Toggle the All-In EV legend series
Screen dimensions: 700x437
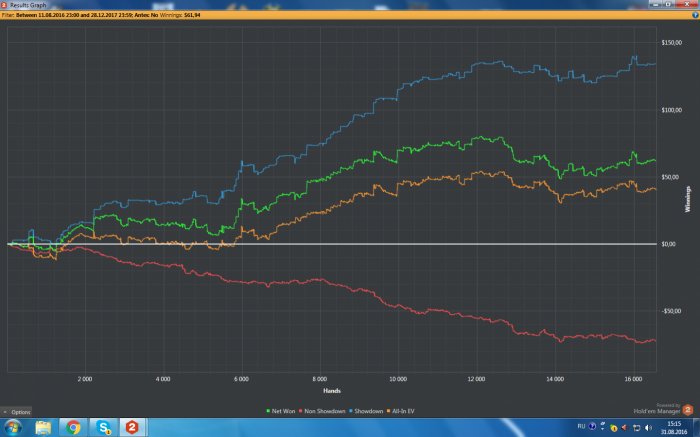400,411
